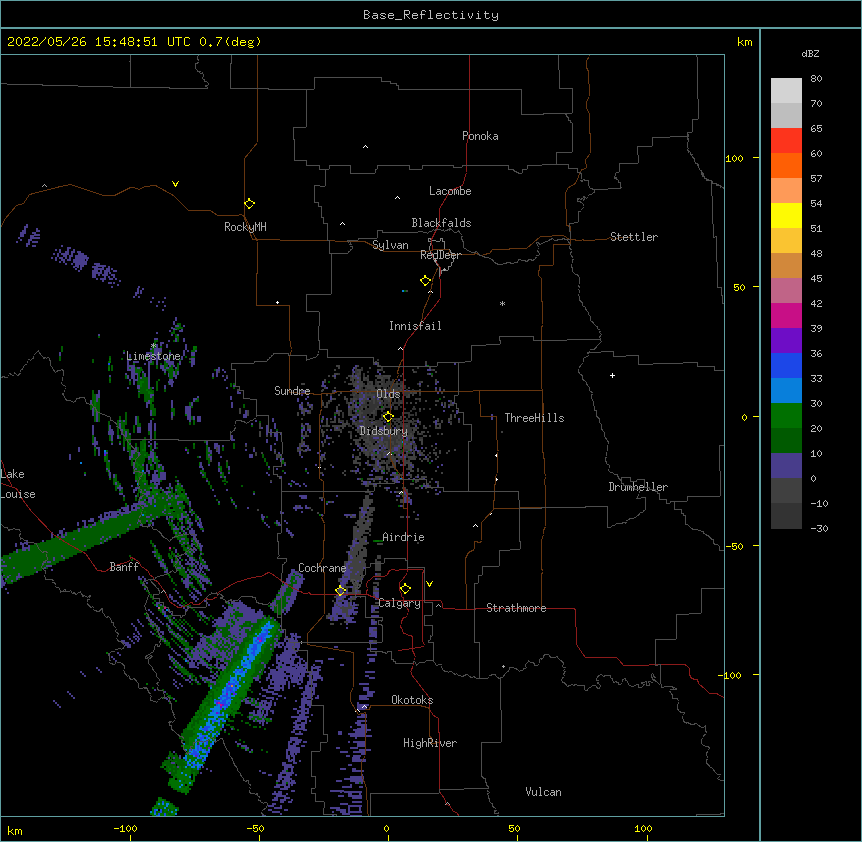Click the Sylvan label
862x842 pixels.
pyautogui.click(x=390, y=246)
